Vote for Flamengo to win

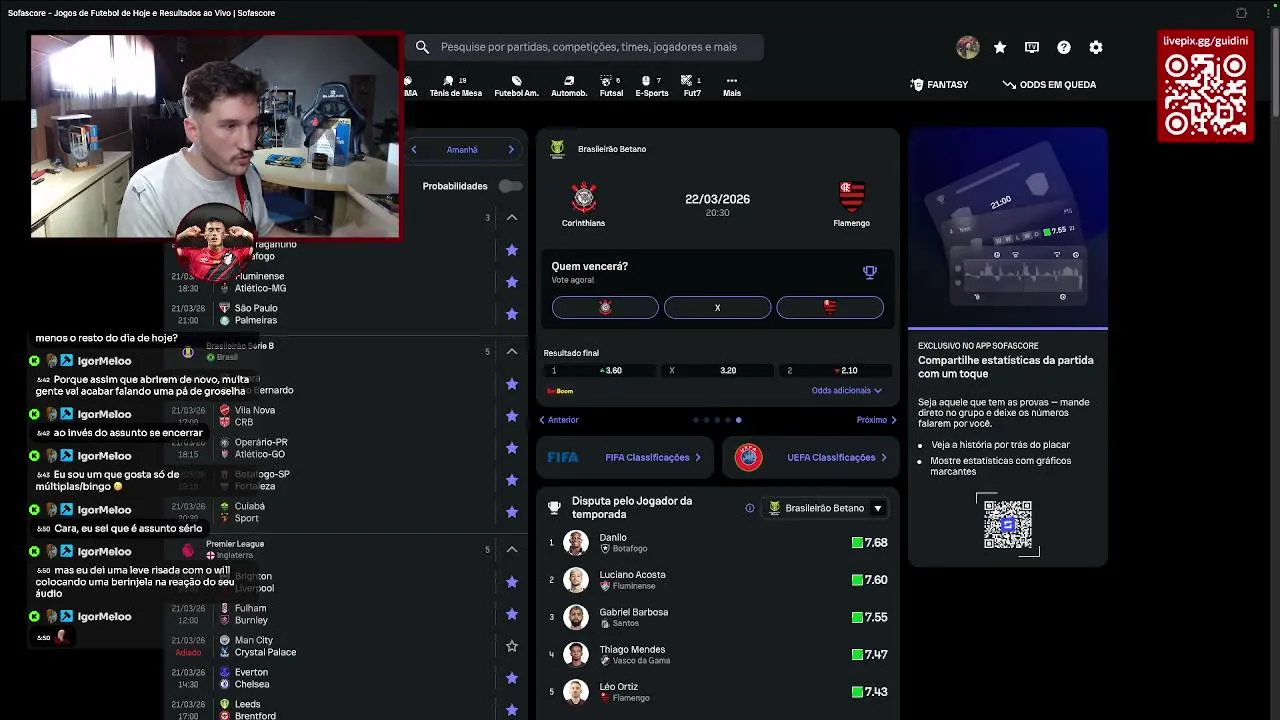pos(830,307)
